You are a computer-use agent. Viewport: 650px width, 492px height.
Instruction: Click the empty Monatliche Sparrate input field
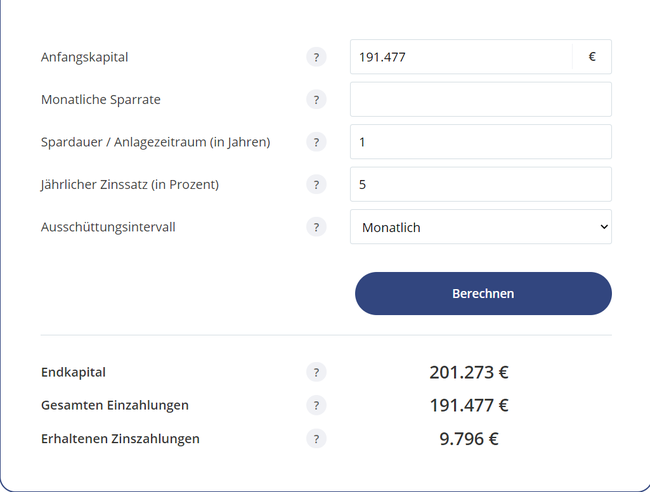click(x=481, y=99)
